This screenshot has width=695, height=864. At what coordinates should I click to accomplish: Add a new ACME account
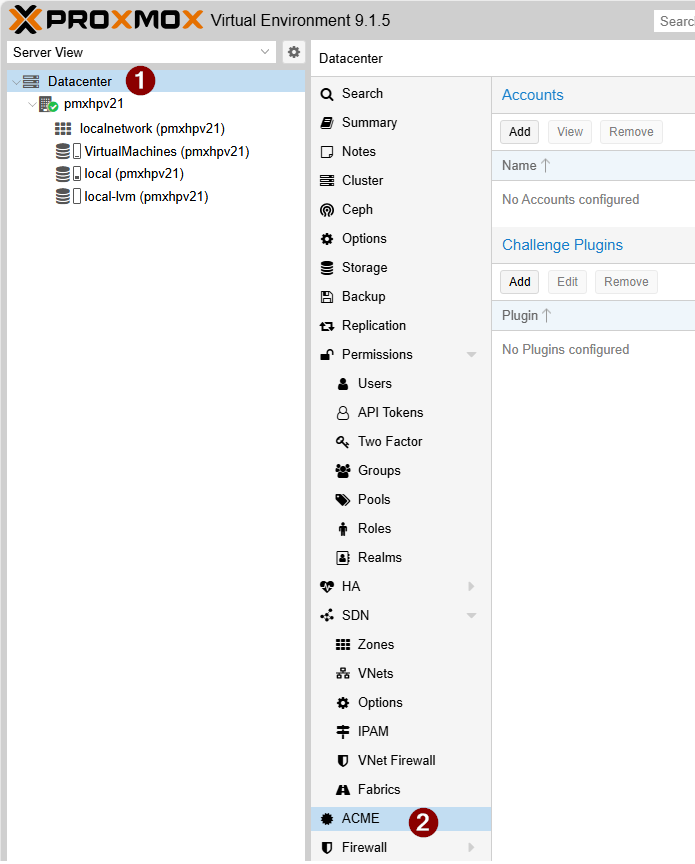pos(519,132)
